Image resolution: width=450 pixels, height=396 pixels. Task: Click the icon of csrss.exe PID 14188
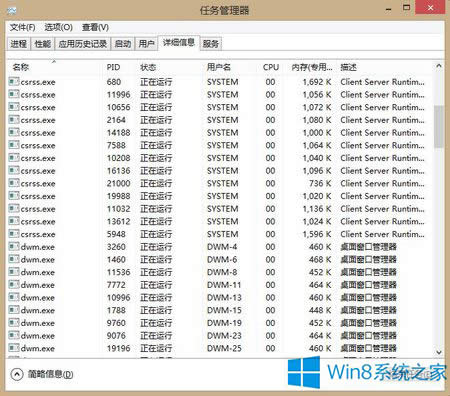tap(14, 132)
